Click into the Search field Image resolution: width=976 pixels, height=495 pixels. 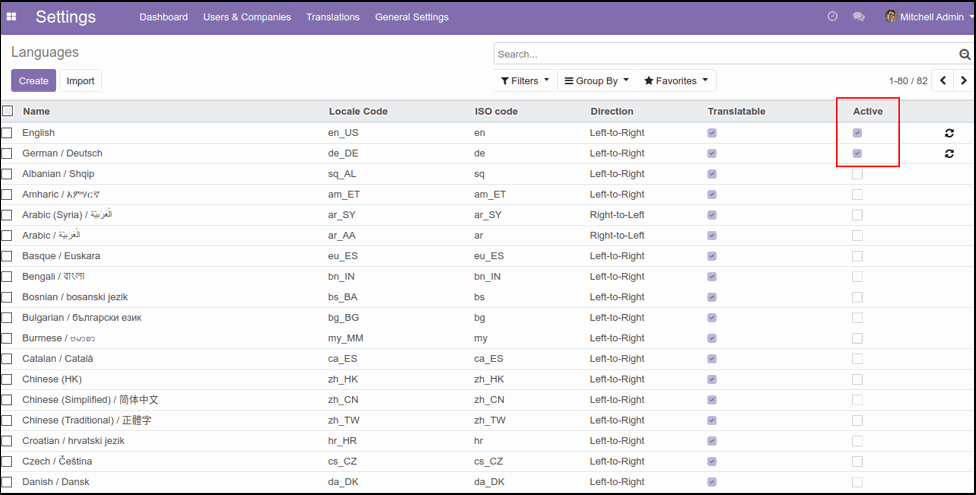click(725, 54)
